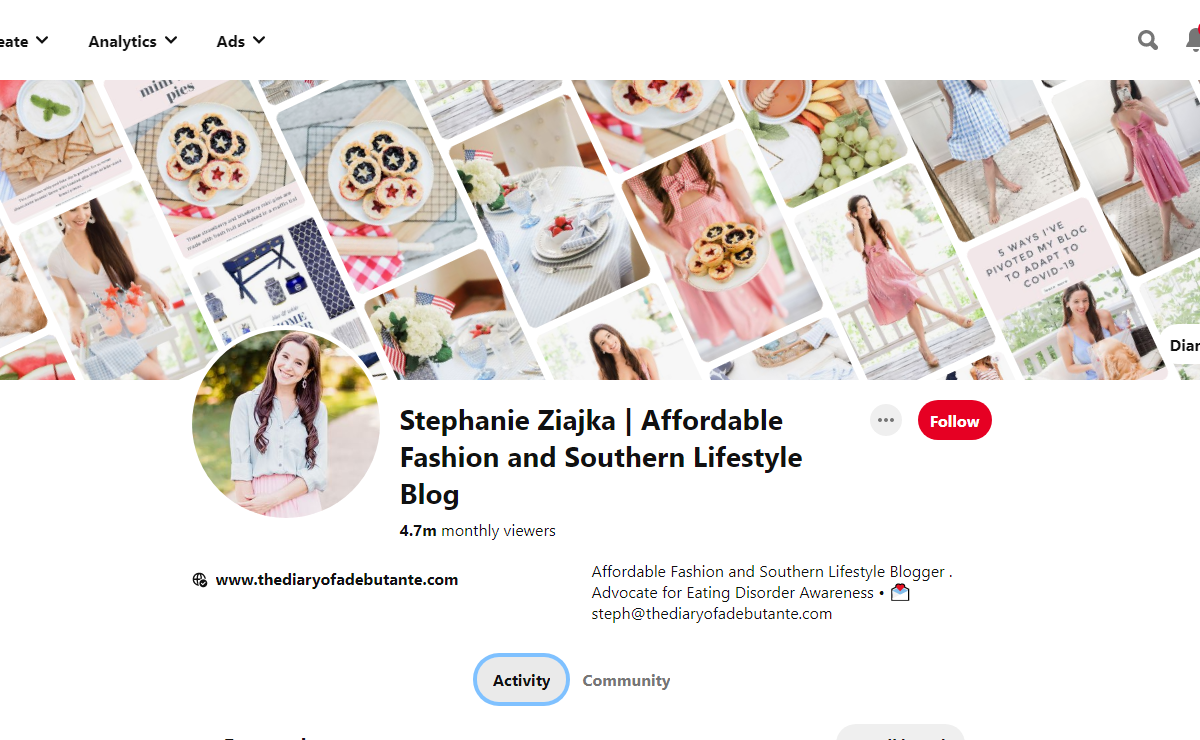Open the Create dropdown at top left

tap(24, 41)
